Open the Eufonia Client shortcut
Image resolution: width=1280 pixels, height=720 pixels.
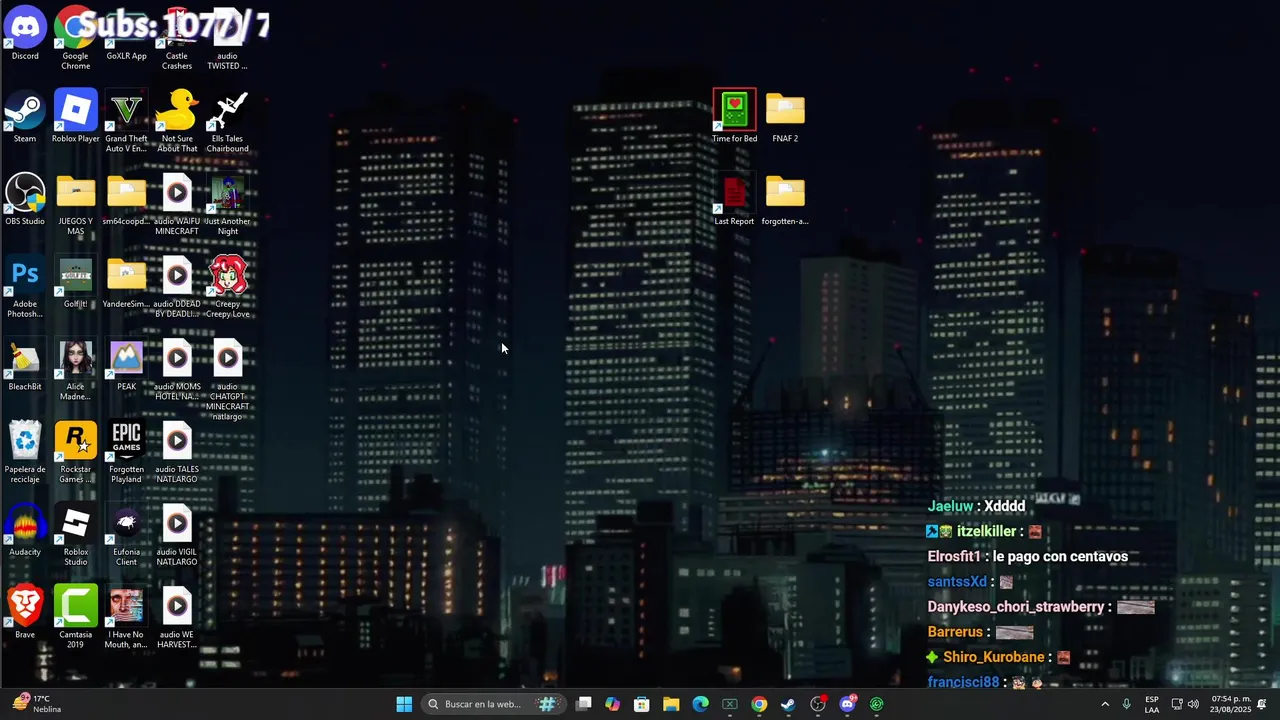[x=126, y=535]
